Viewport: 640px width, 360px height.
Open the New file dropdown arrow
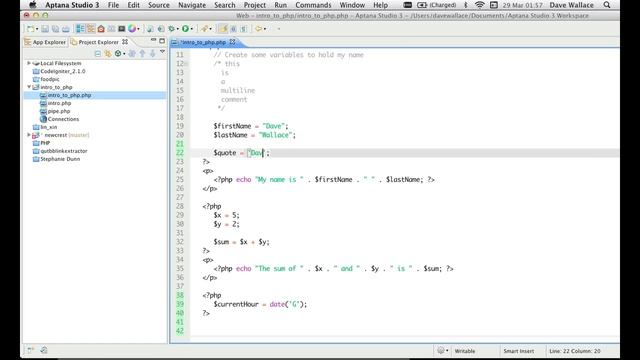pos(37,29)
